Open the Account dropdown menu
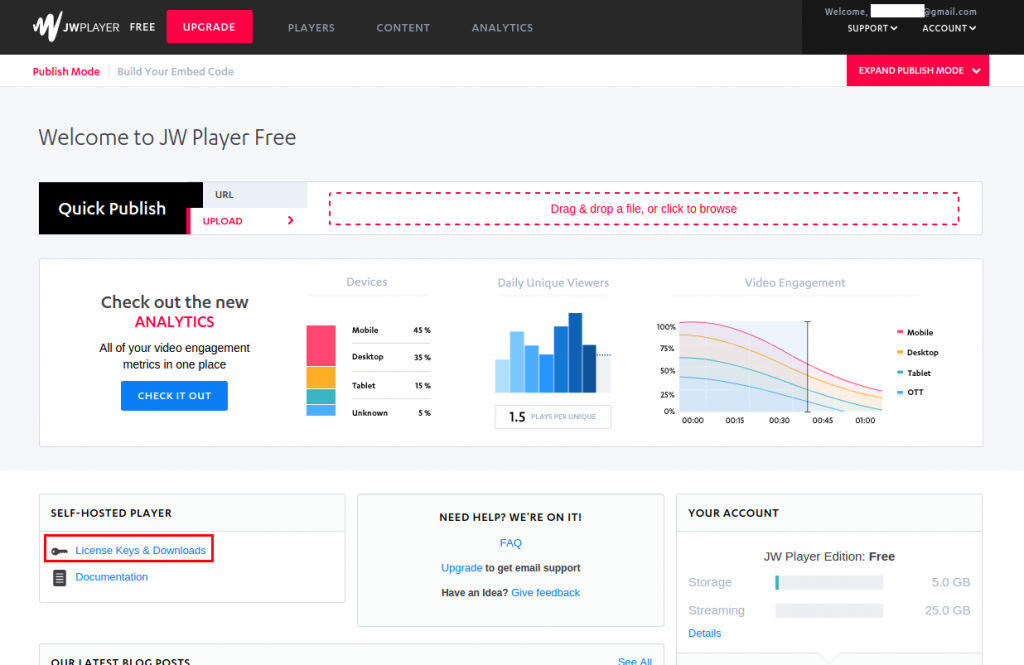This screenshot has width=1024, height=665. pyautogui.click(x=948, y=28)
